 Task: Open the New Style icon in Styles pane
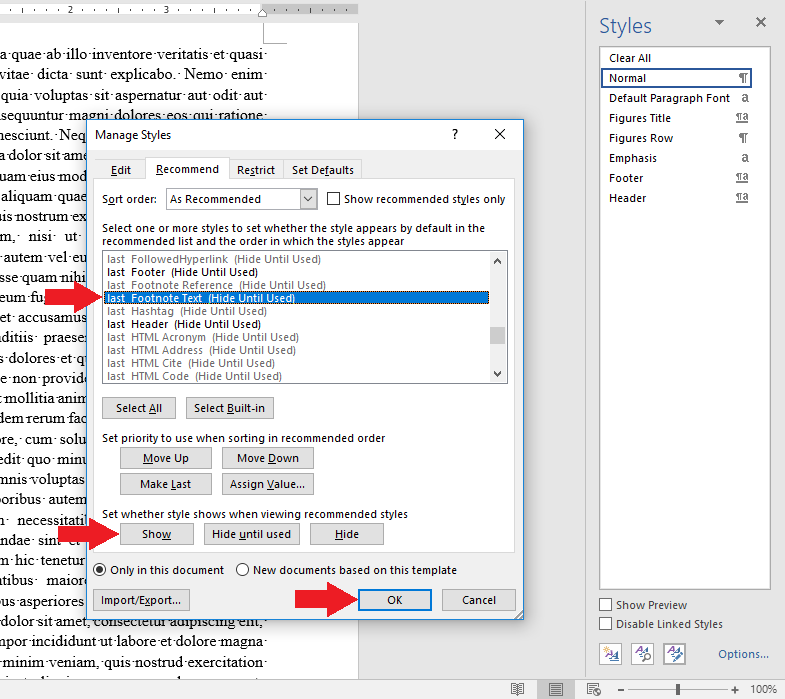[611, 653]
